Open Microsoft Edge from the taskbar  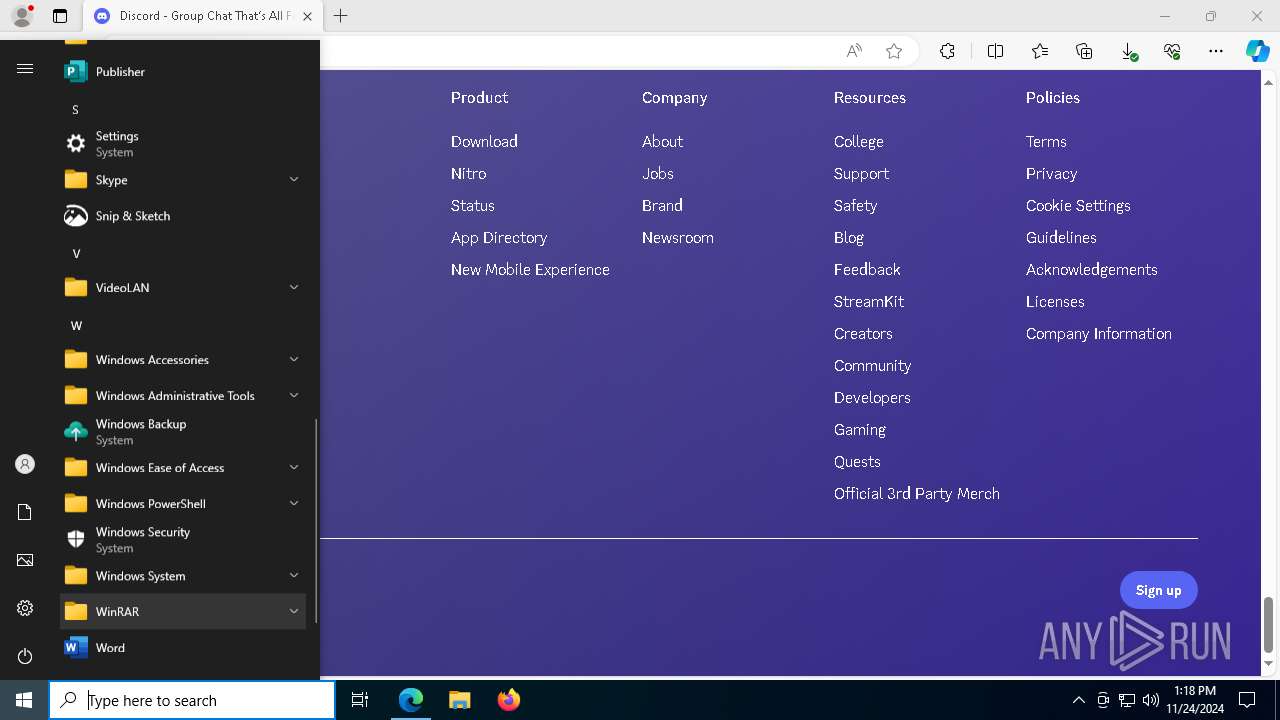coord(411,700)
